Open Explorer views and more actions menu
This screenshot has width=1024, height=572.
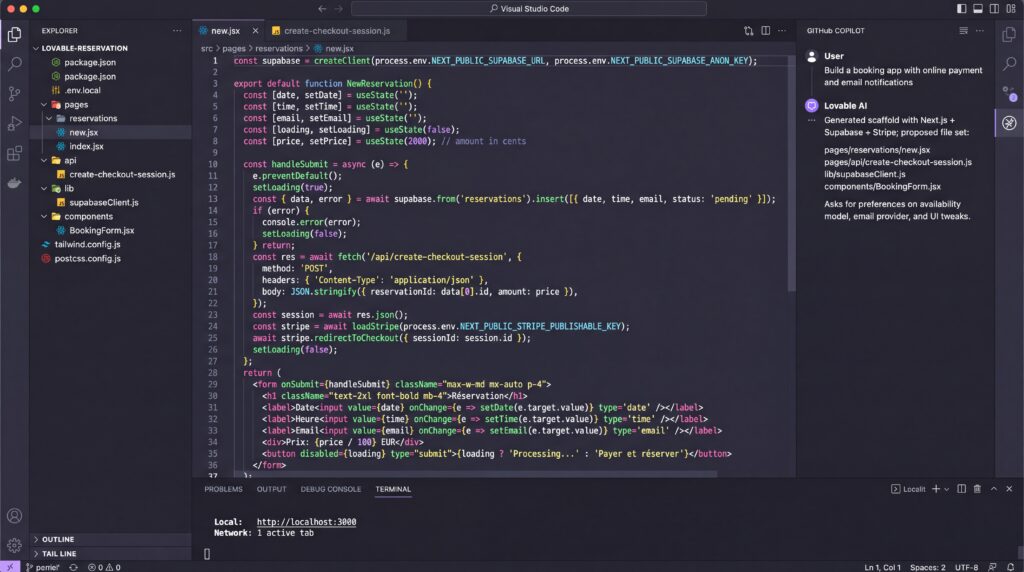[177, 31]
